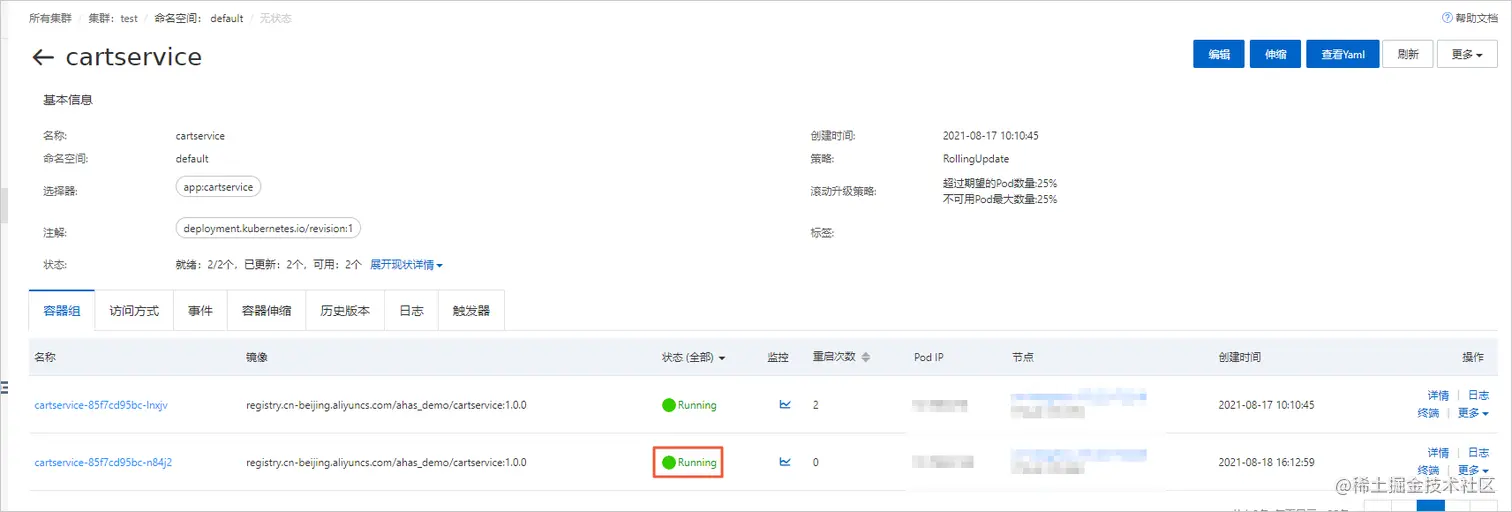
Task: Go back using the arrow beside cartservice
Action: (x=42, y=58)
